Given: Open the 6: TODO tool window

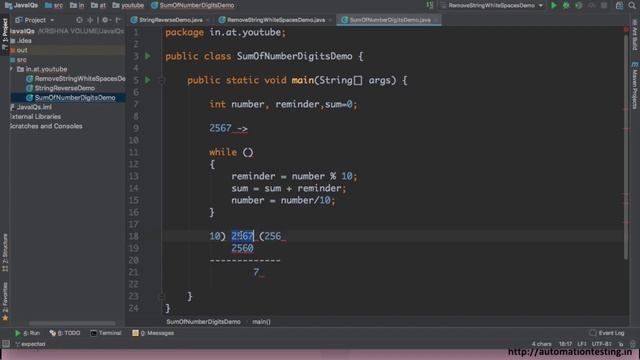Looking at the screenshot, I should [x=64, y=333].
